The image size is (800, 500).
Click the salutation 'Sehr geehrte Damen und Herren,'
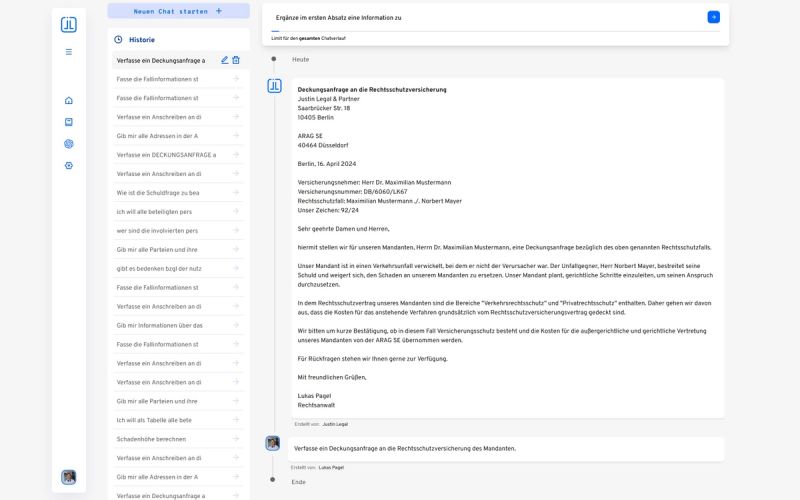(343, 229)
